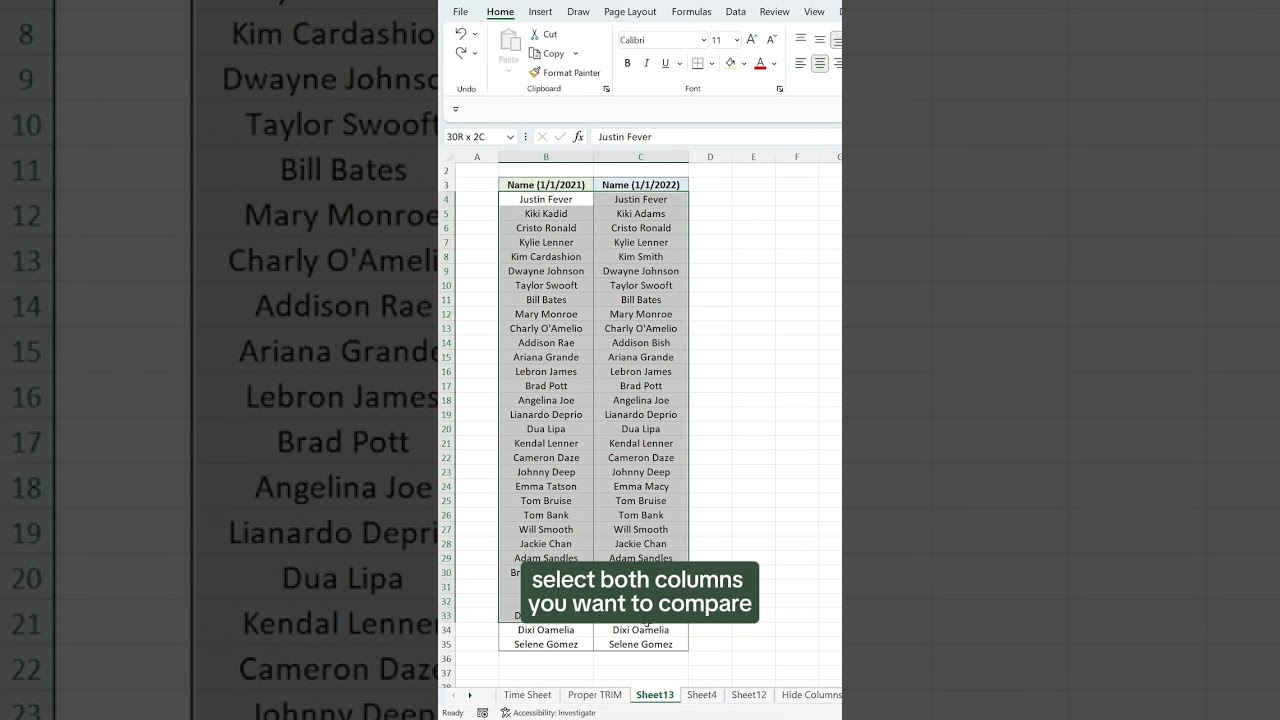
Task: Toggle Bold formatting
Action: [627, 63]
